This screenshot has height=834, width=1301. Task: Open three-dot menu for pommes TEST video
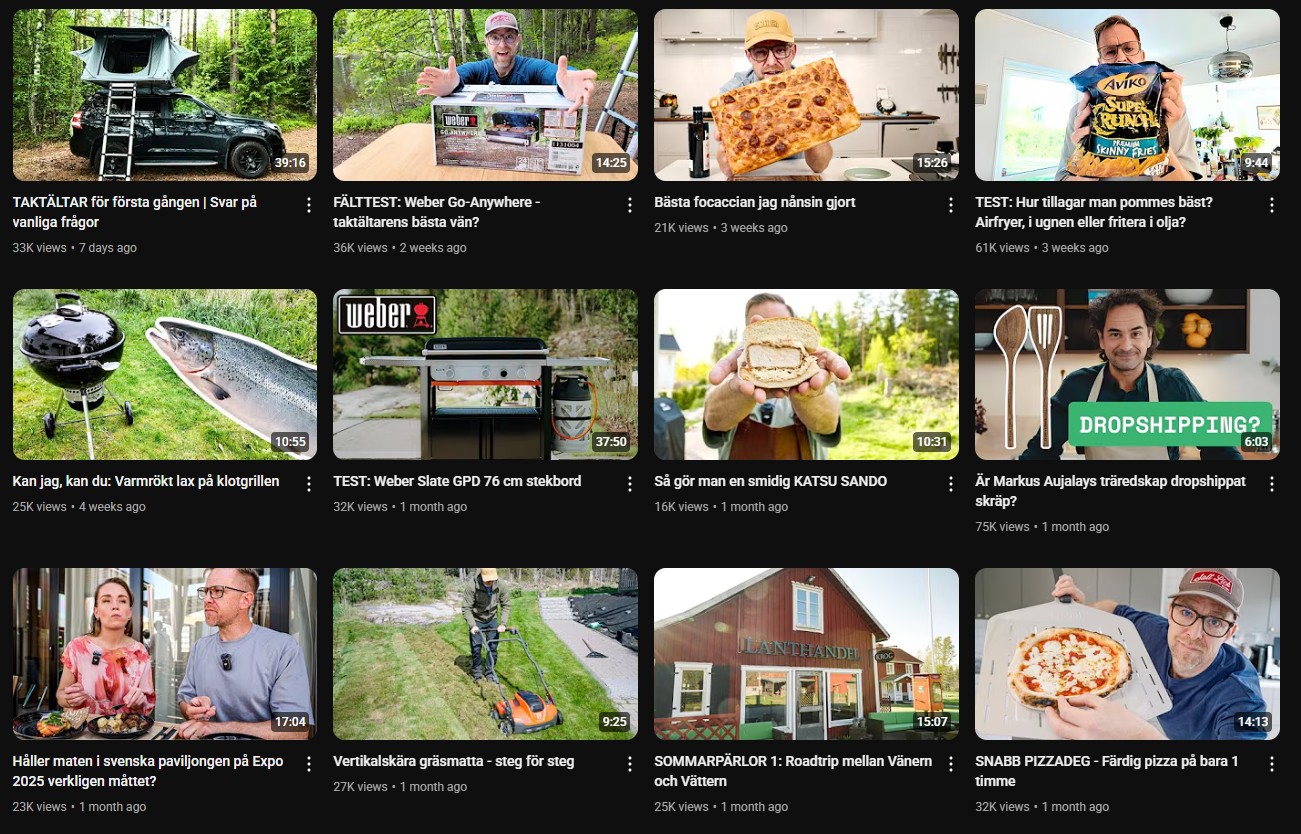pos(1272,205)
